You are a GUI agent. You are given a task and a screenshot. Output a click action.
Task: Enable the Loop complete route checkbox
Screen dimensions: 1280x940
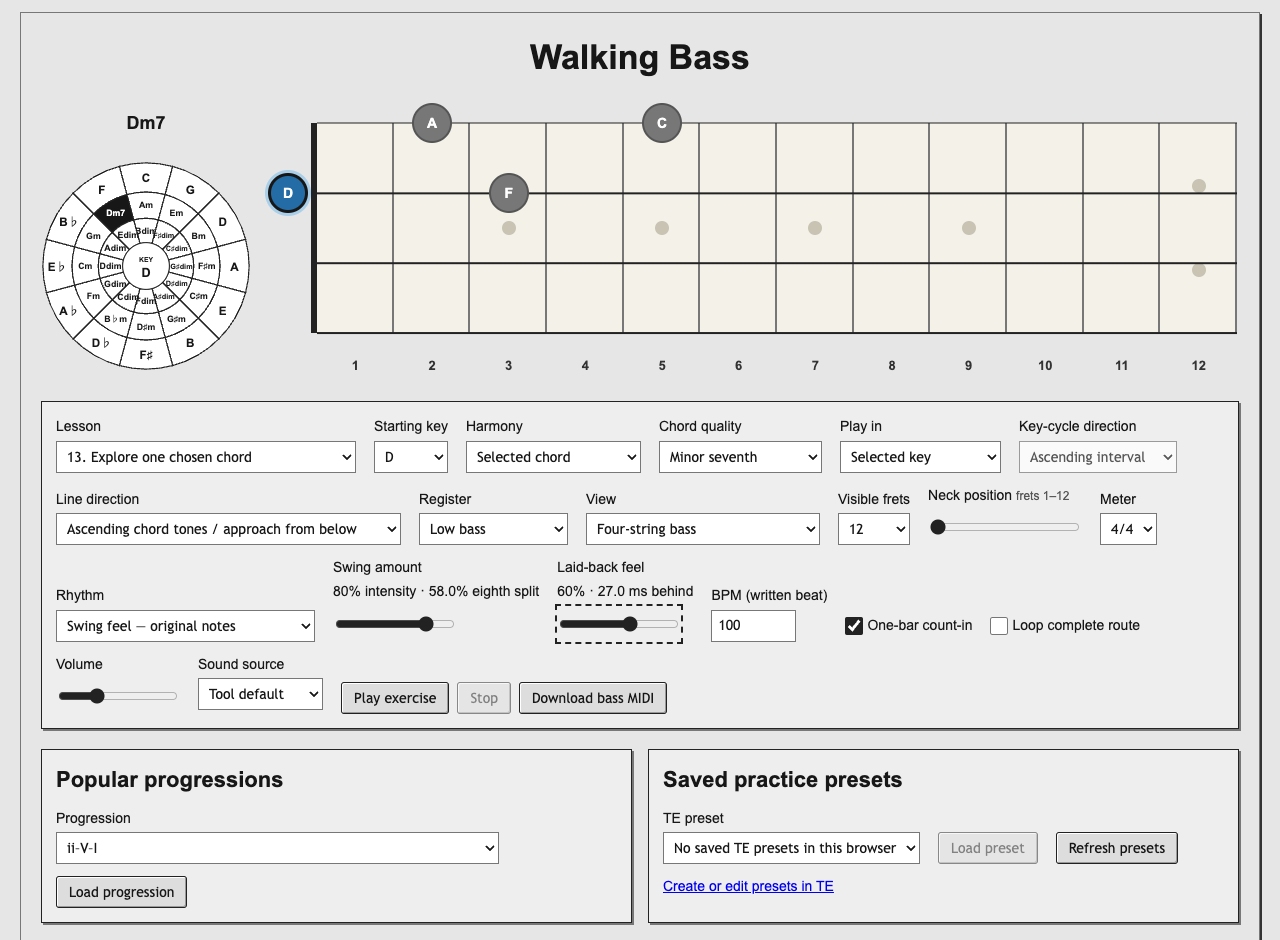(999, 626)
